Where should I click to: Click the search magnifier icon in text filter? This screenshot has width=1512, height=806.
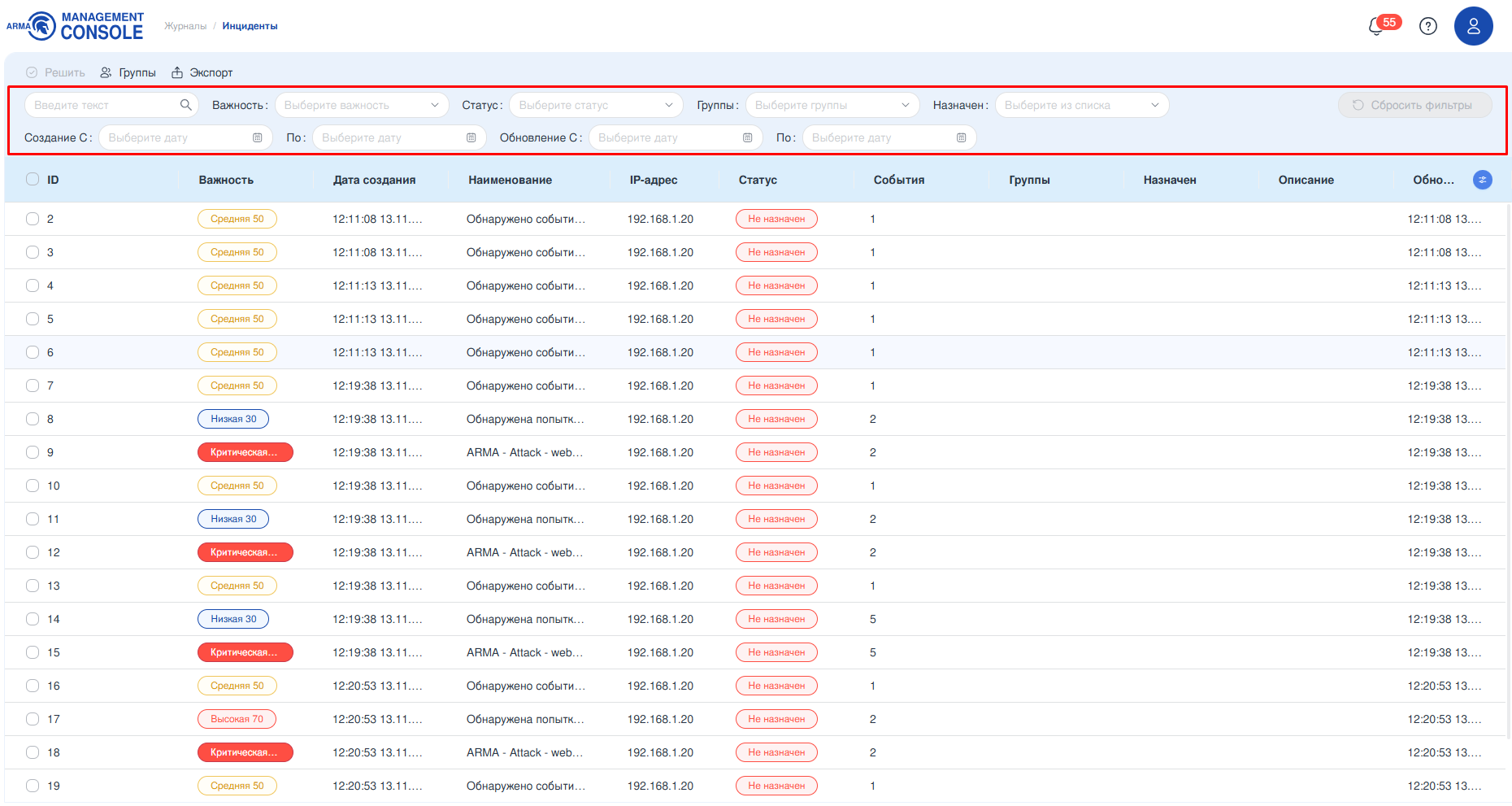(x=185, y=105)
